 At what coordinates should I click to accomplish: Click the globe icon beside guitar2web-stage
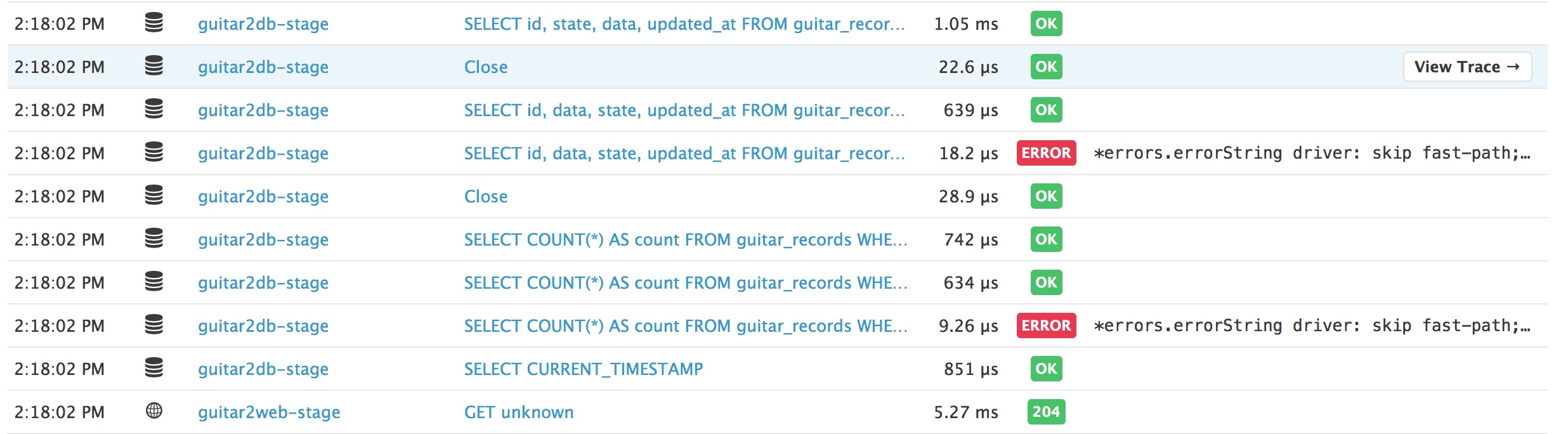coord(154,411)
